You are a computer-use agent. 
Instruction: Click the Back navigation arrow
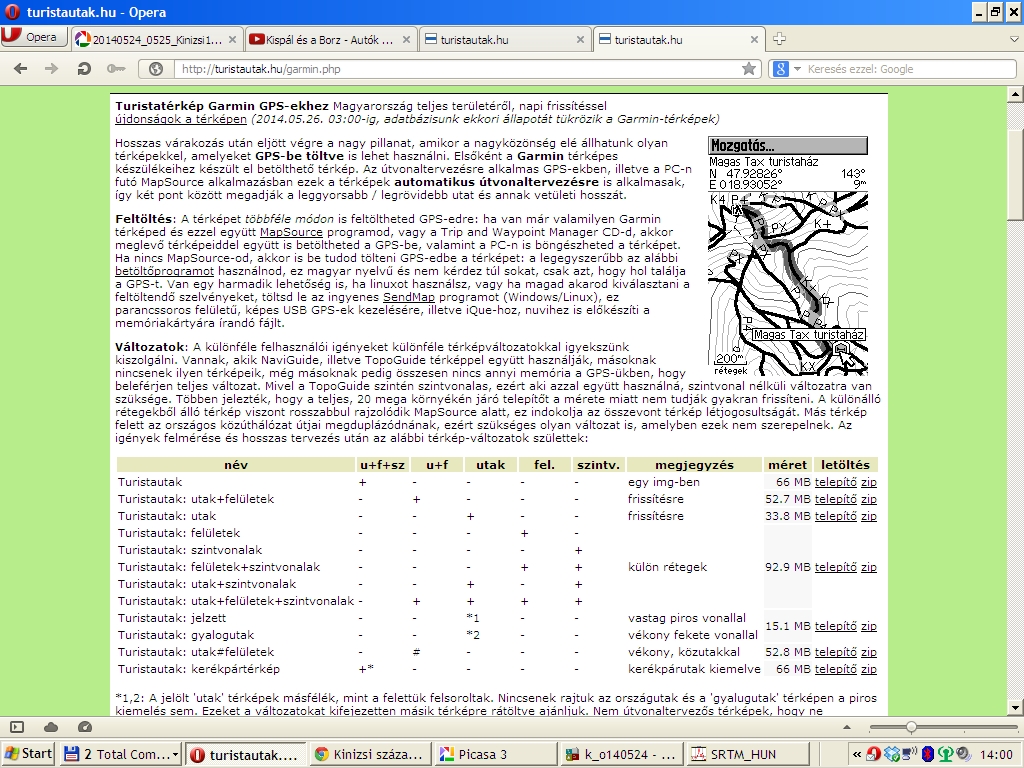click(x=22, y=69)
